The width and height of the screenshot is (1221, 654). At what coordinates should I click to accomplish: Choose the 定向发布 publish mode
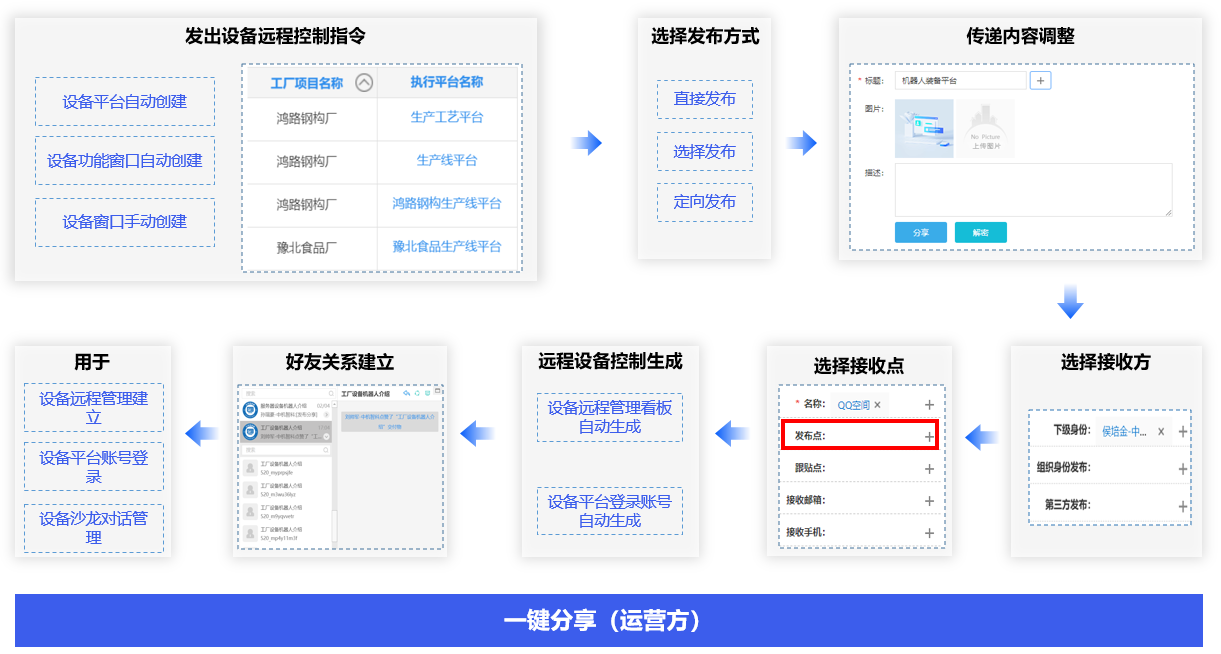704,202
